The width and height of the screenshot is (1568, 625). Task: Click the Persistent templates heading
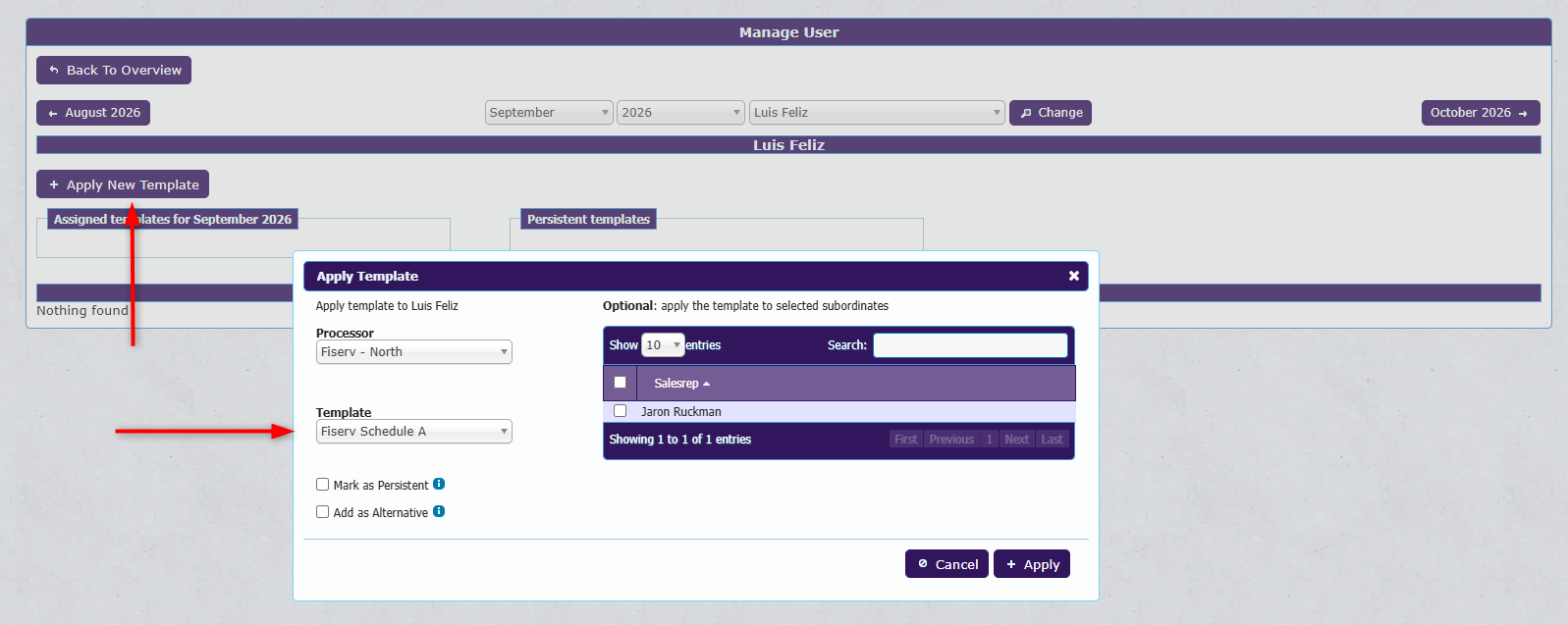(x=588, y=220)
